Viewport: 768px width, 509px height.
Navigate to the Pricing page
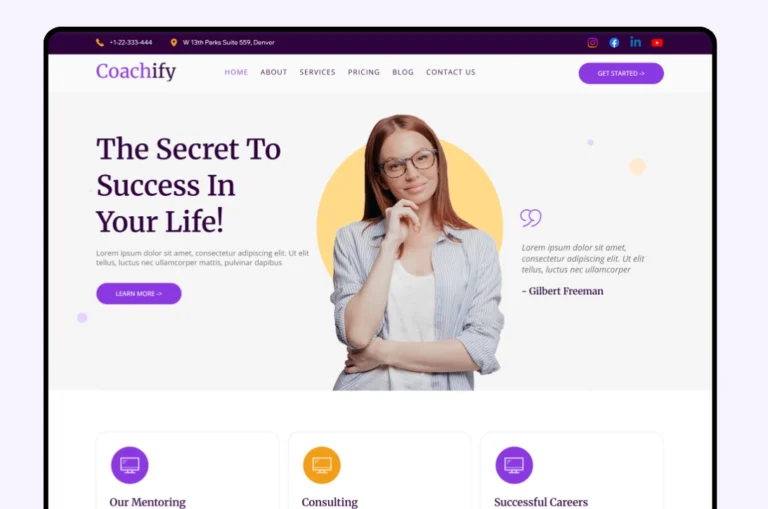pos(364,72)
